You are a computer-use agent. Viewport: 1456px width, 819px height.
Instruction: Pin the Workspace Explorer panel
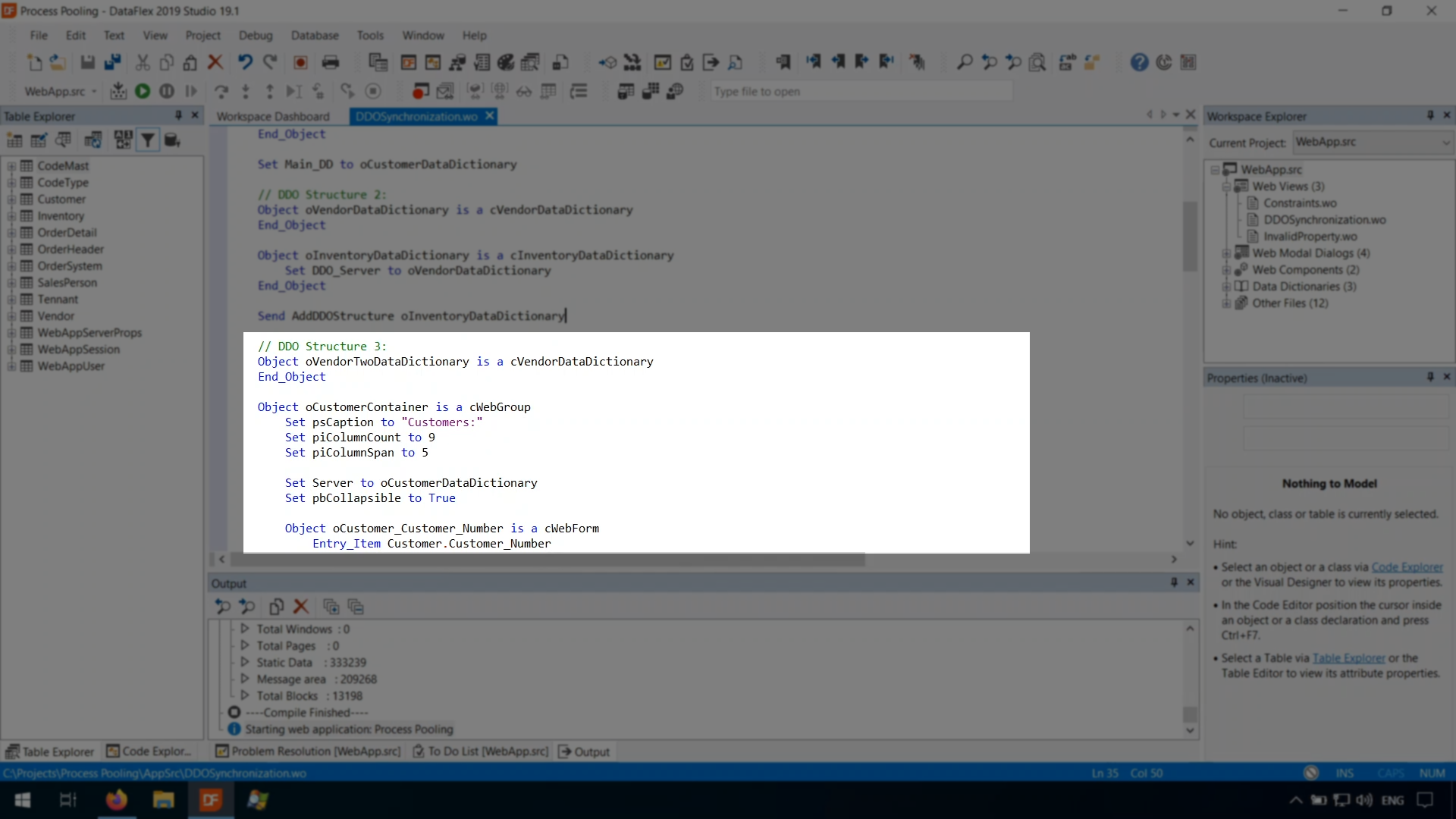pyautogui.click(x=1430, y=115)
